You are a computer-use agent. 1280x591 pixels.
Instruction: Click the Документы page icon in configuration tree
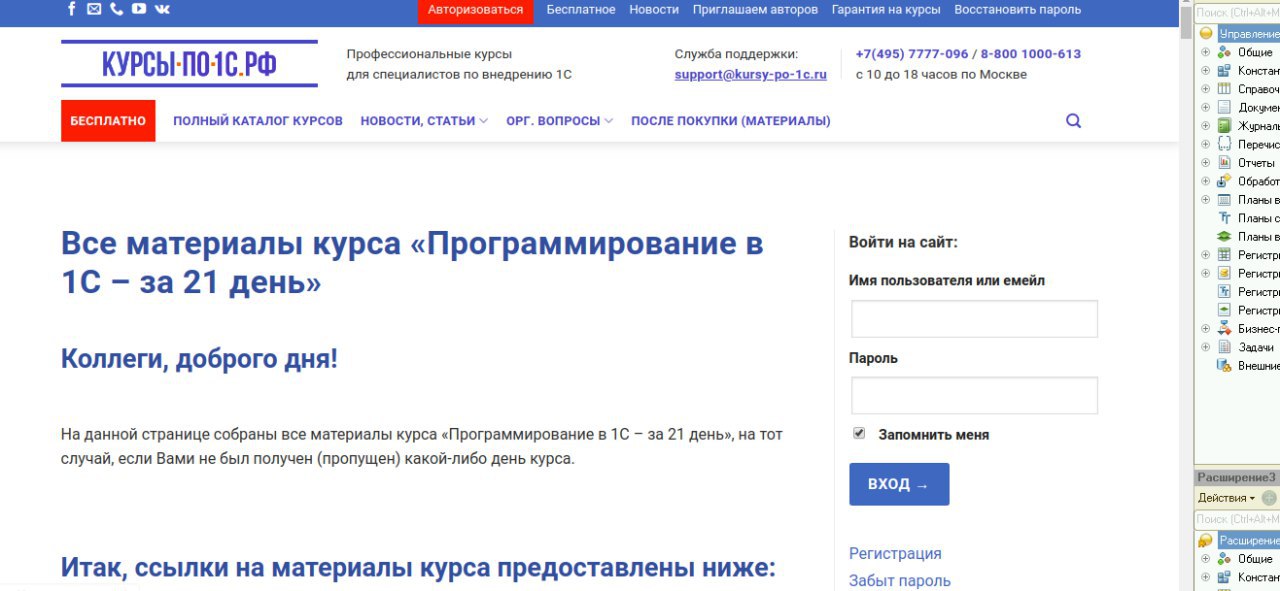point(1224,107)
